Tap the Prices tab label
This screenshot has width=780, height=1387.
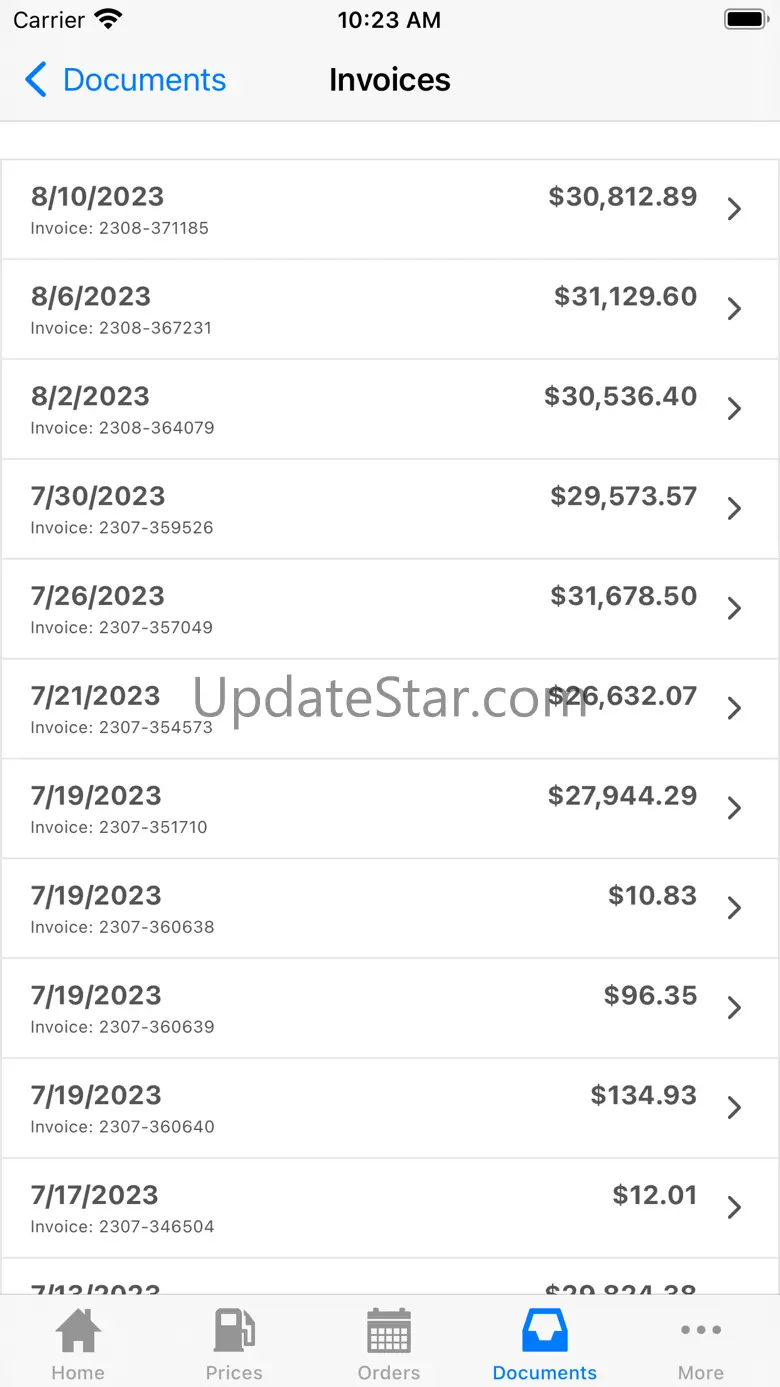(234, 1373)
